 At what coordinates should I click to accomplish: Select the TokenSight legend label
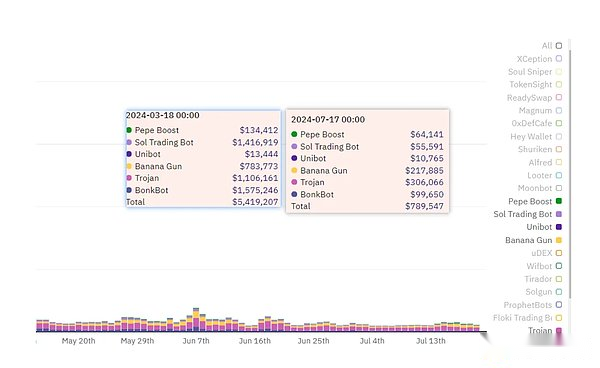530,85
